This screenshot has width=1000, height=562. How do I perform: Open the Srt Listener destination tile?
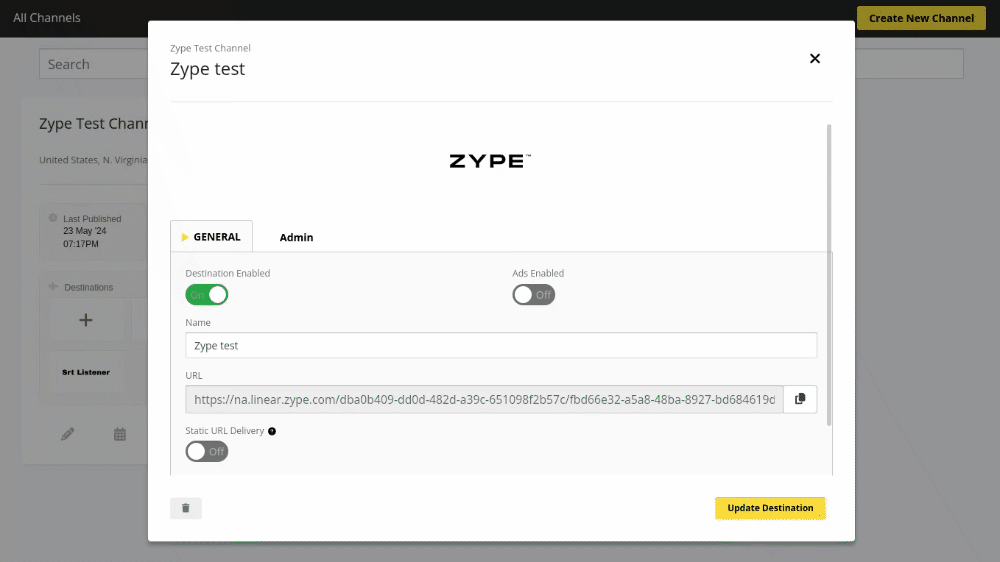pyautogui.click(x=85, y=372)
